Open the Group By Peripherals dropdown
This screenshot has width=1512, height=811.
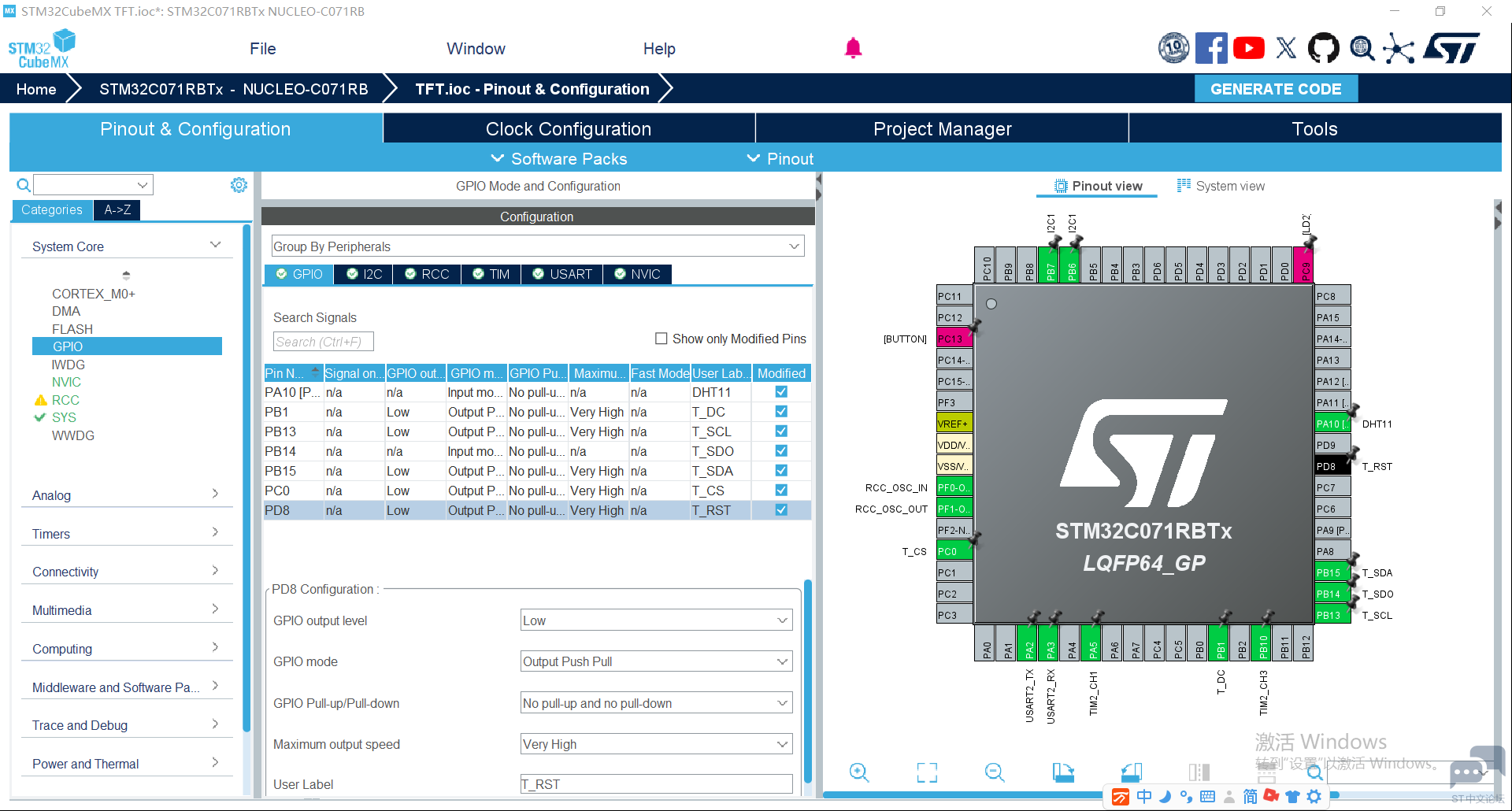point(538,246)
